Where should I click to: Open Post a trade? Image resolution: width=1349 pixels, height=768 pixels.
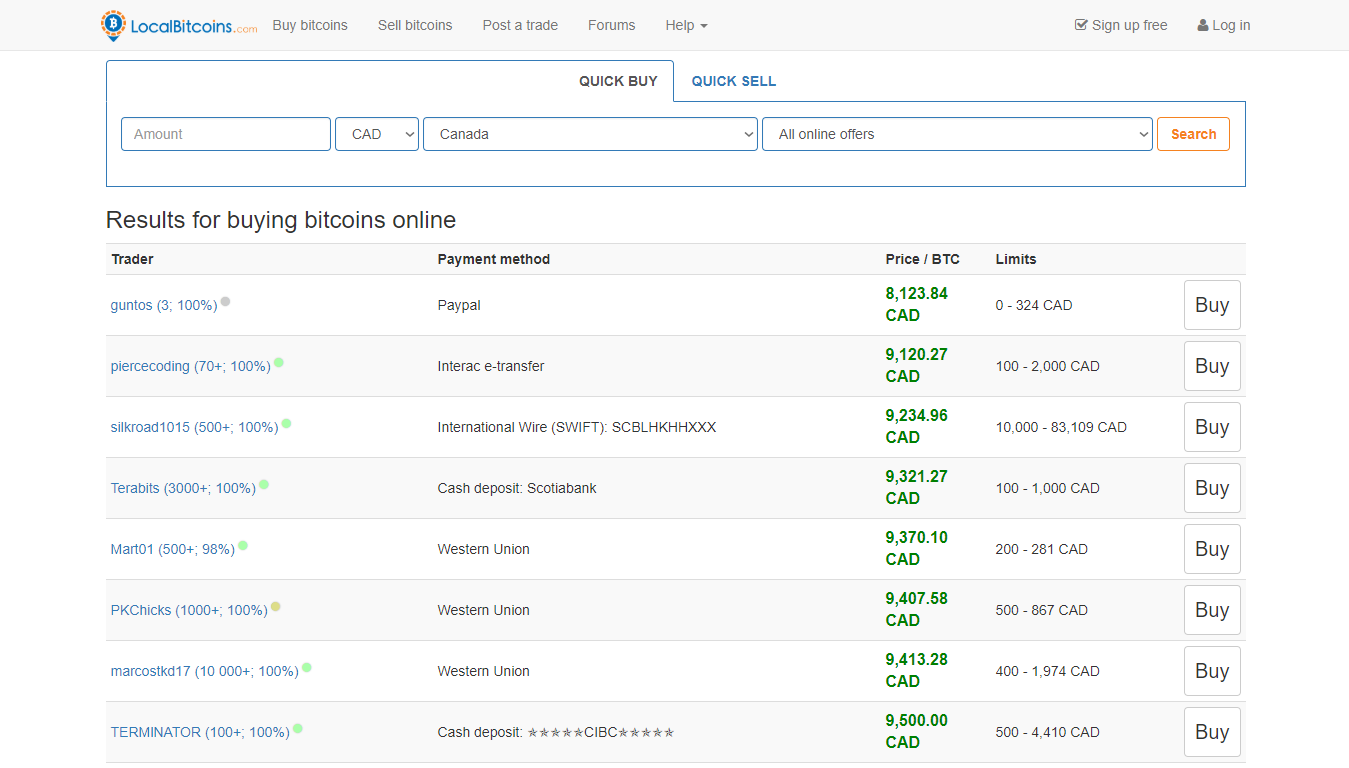coord(520,25)
